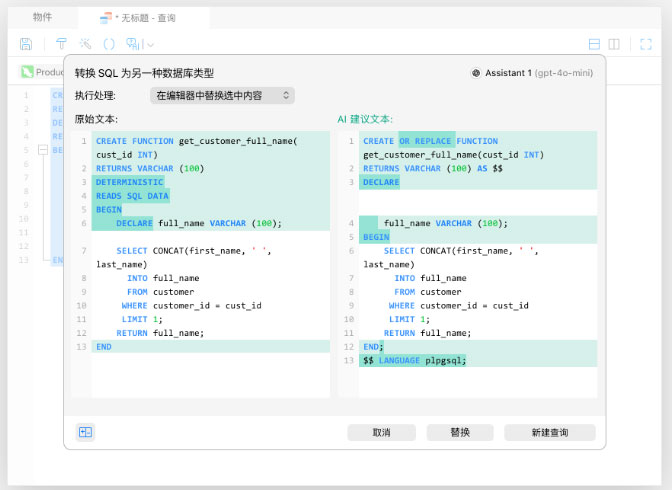Viewport: 672px width, 490px height.
Task: Click DECLARE on AI suggestion line 3
Action: pyautogui.click(x=381, y=182)
